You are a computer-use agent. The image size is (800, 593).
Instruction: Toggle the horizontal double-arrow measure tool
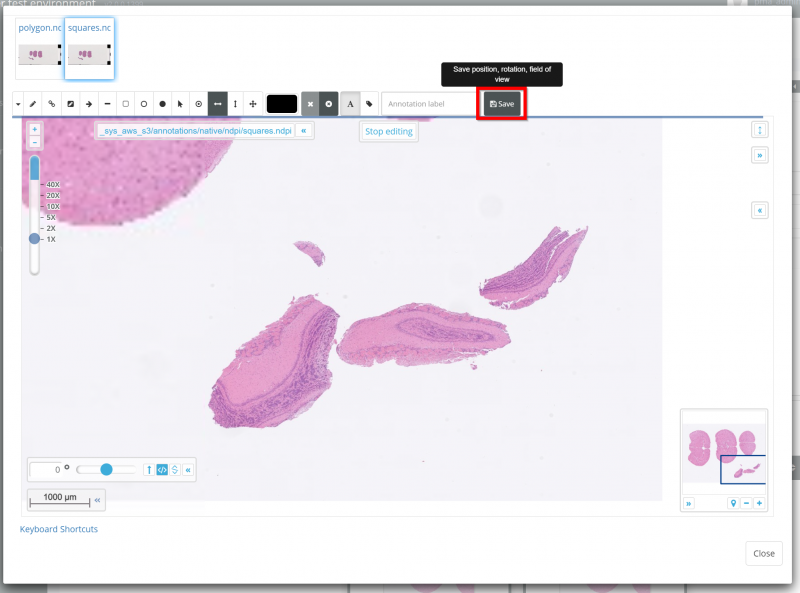tap(217, 104)
